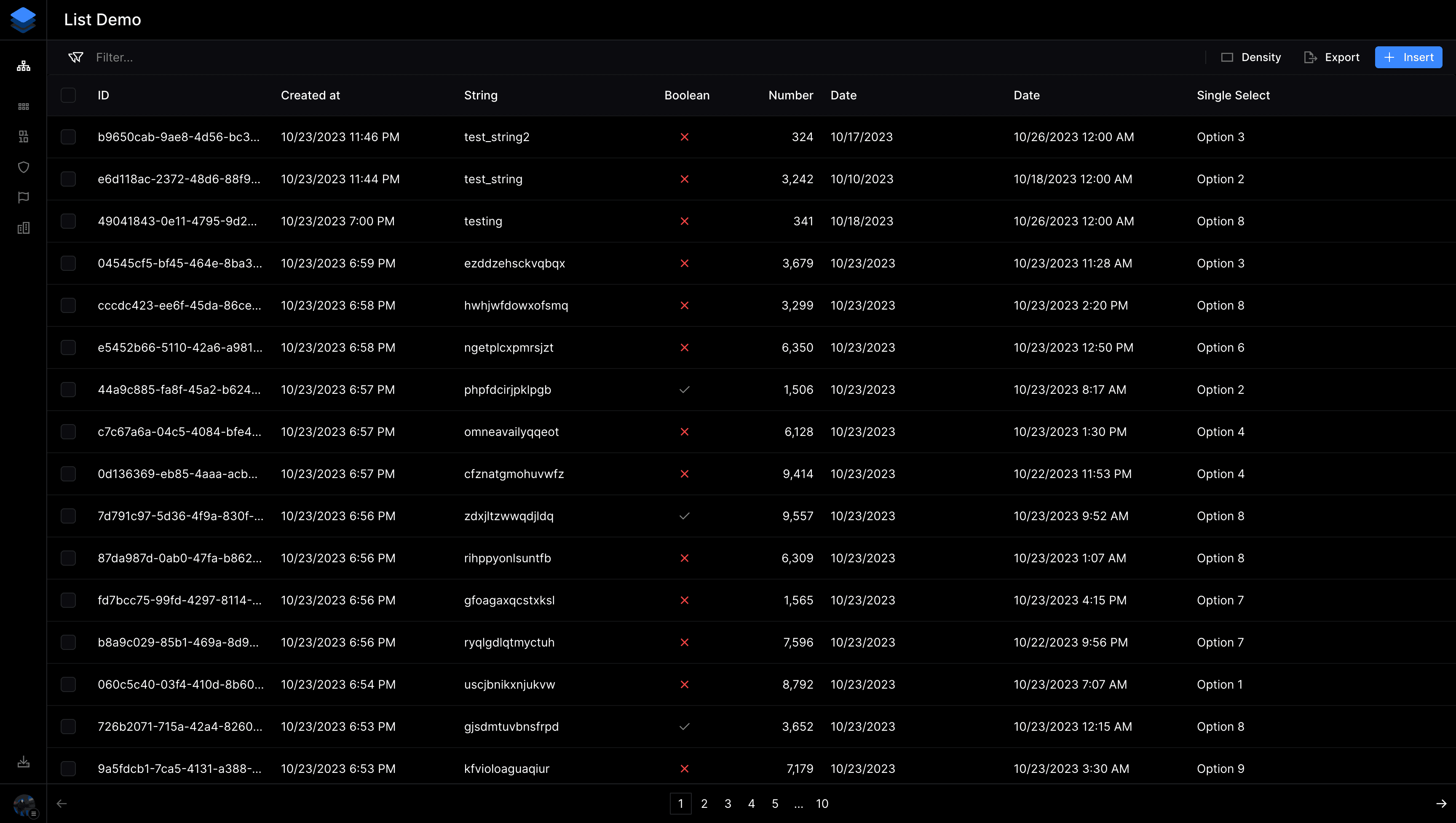Select the checkbox on the kfvioloaguaqiur row
This screenshot has width=1456, height=823.
pyautogui.click(x=68, y=769)
